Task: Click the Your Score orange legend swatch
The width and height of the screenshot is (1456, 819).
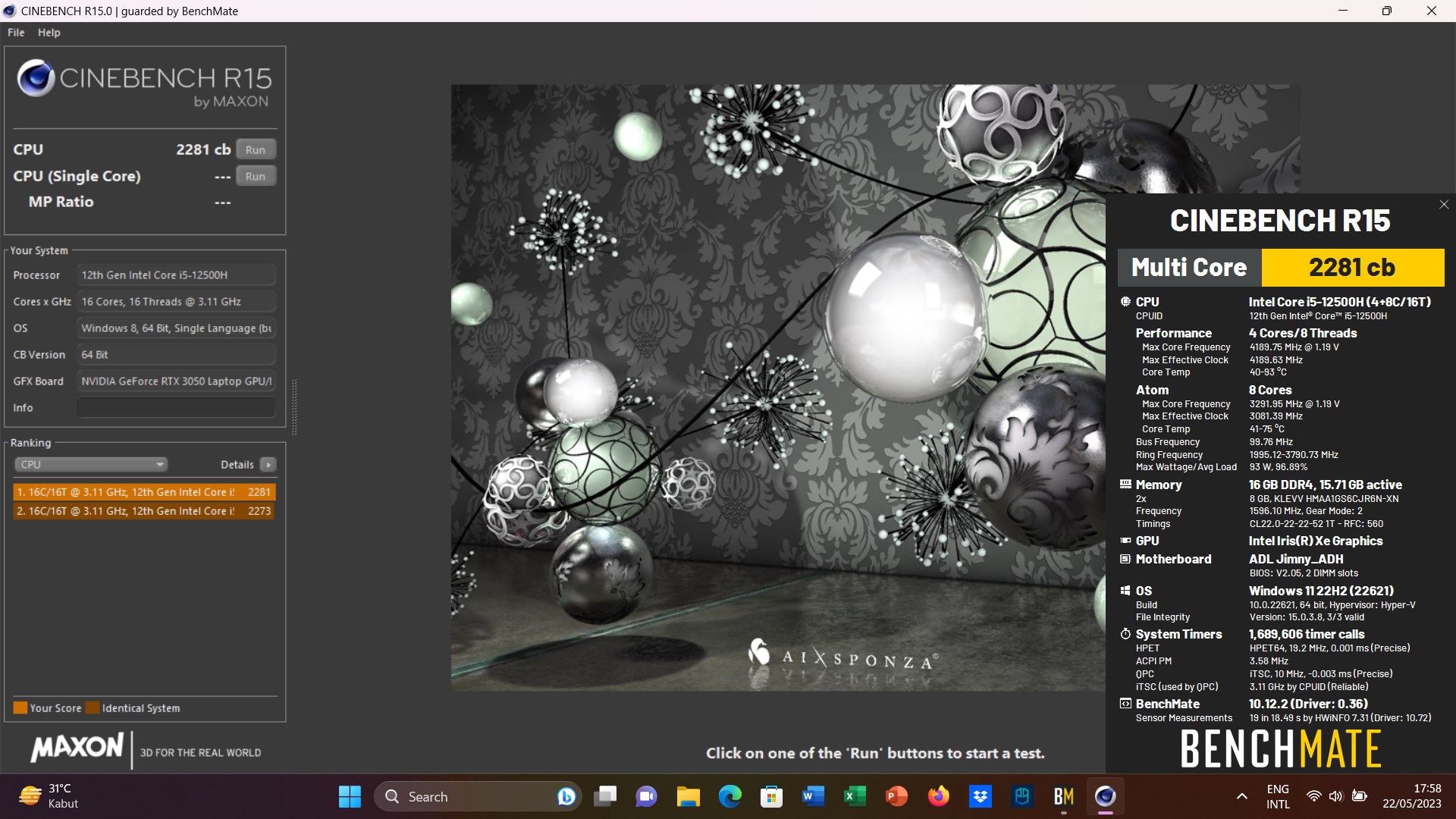Action: (20, 708)
